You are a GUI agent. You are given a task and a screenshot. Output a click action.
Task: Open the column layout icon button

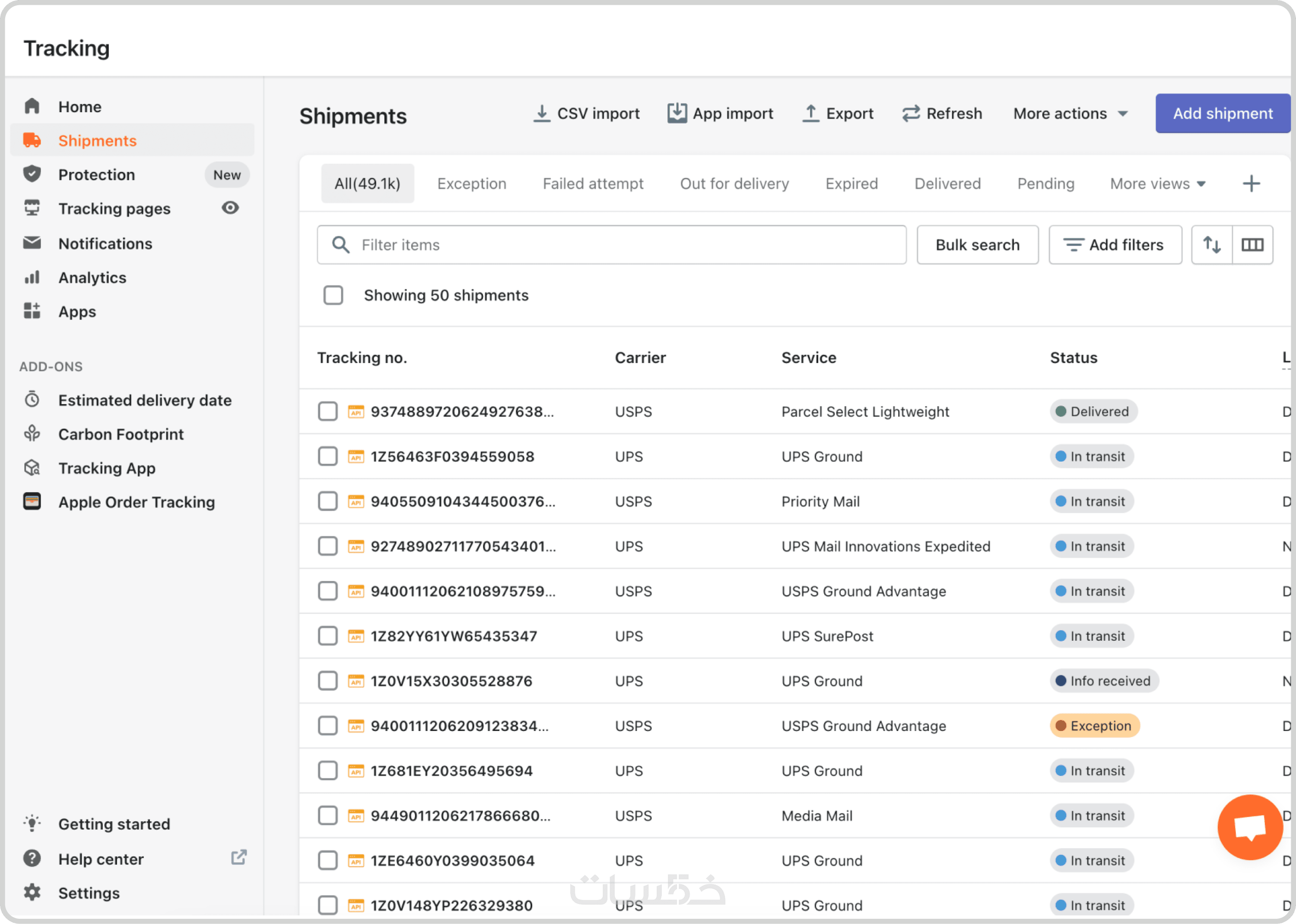(1252, 245)
